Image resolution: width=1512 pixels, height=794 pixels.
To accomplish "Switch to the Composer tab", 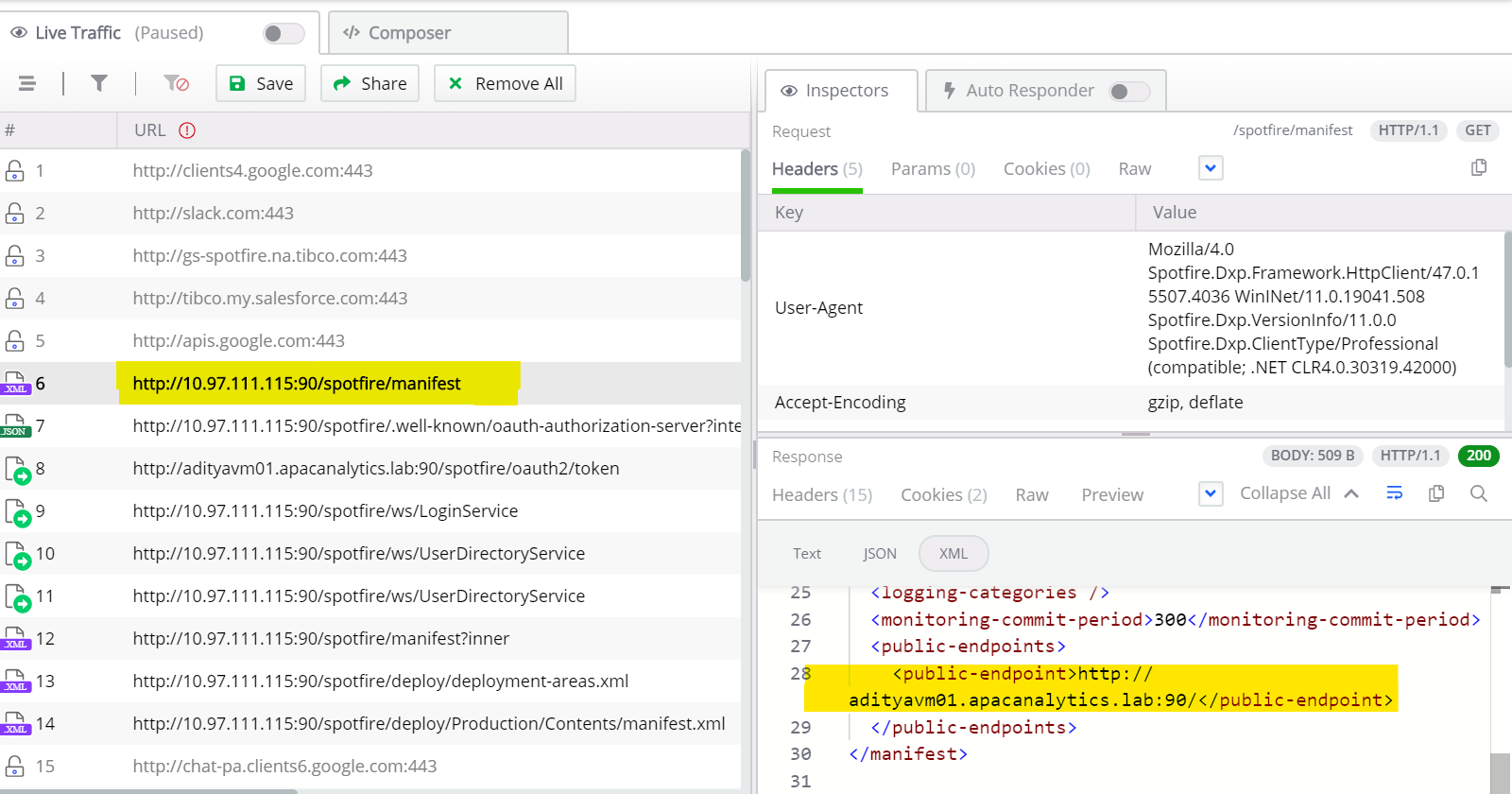I will [449, 33].
